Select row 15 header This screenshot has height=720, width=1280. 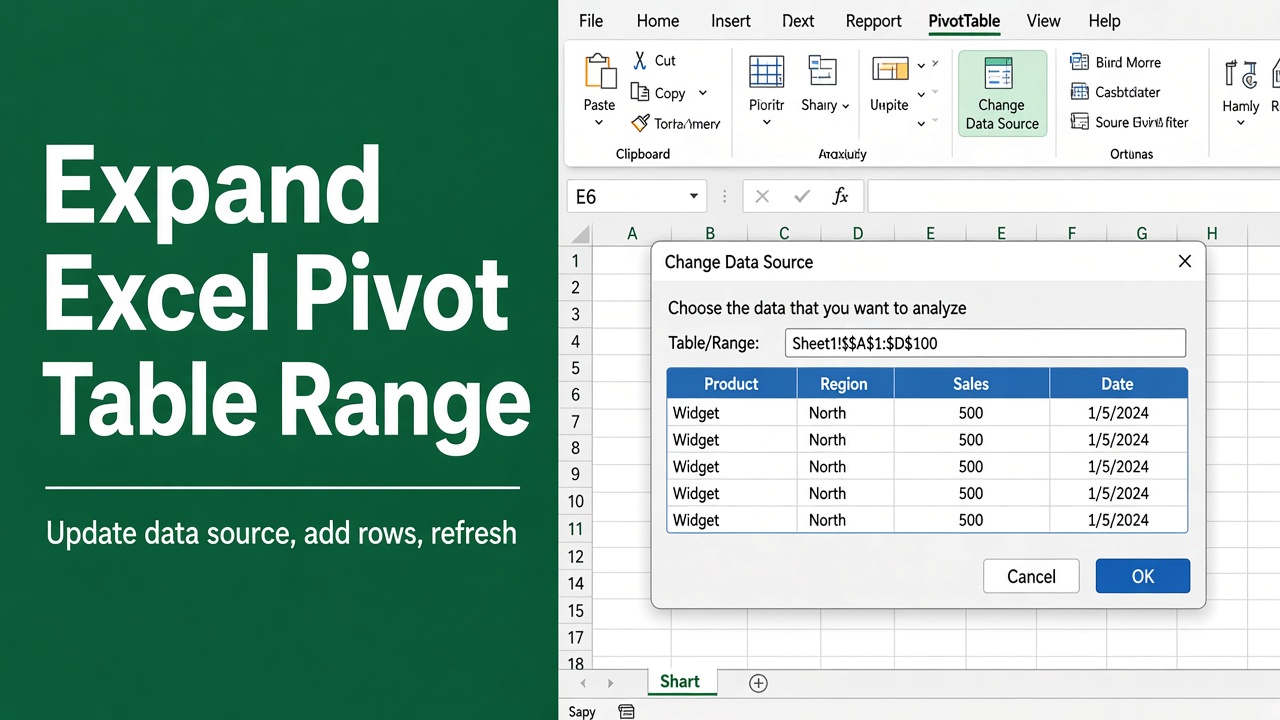pyautogui.click(x=575, y=610)
